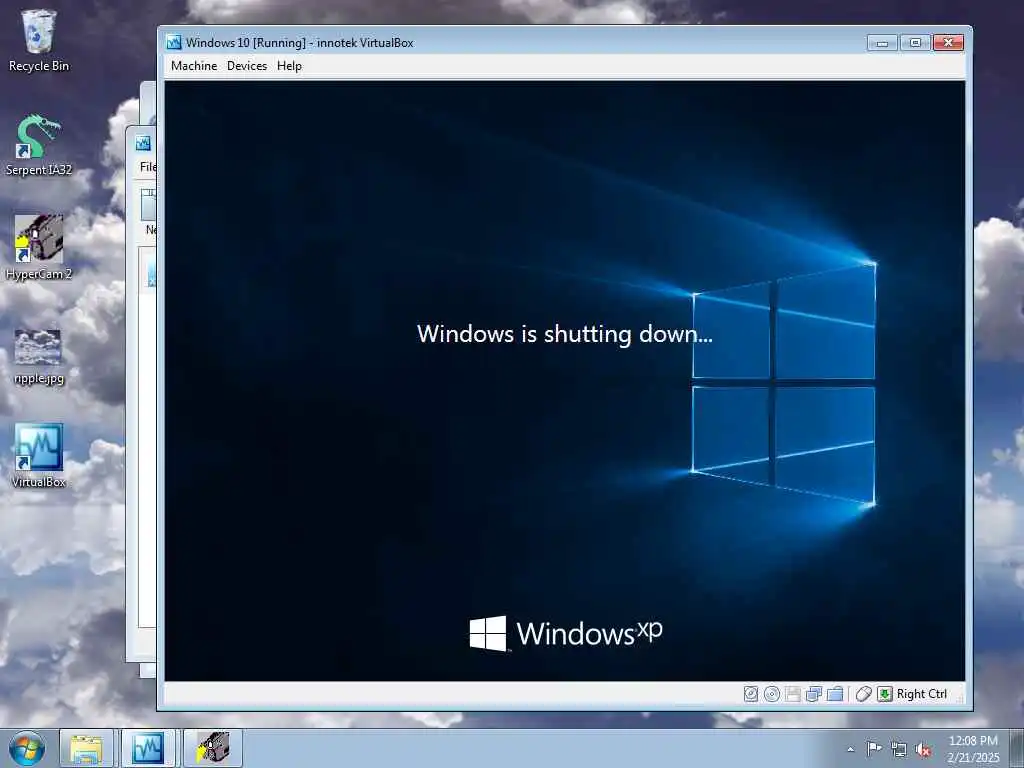The width and height of the screenshot is (1024, 768).
Task: Open the Devices menu
Action: (x=247, y=66)
